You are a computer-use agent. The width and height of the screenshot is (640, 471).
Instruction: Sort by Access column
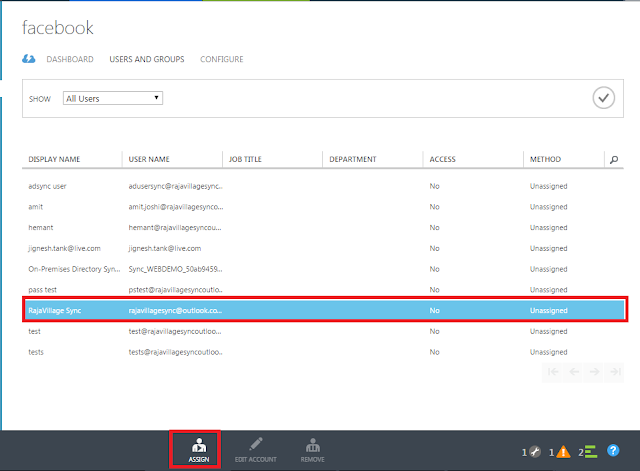point(442,159)
